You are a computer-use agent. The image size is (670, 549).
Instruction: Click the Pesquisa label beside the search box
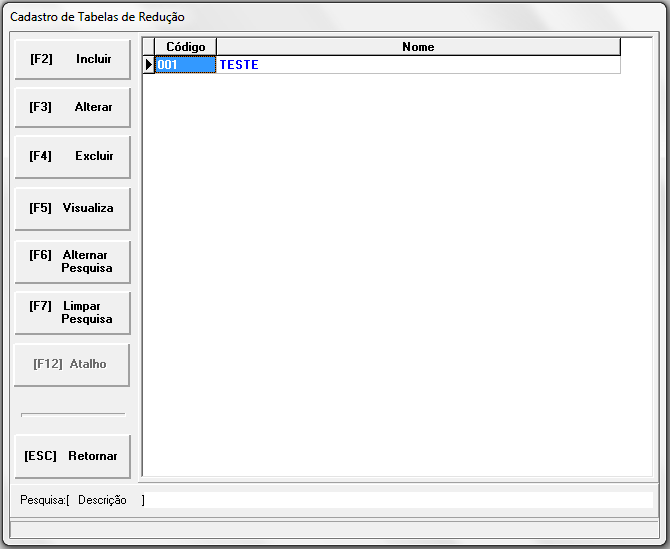coord(42,500)
